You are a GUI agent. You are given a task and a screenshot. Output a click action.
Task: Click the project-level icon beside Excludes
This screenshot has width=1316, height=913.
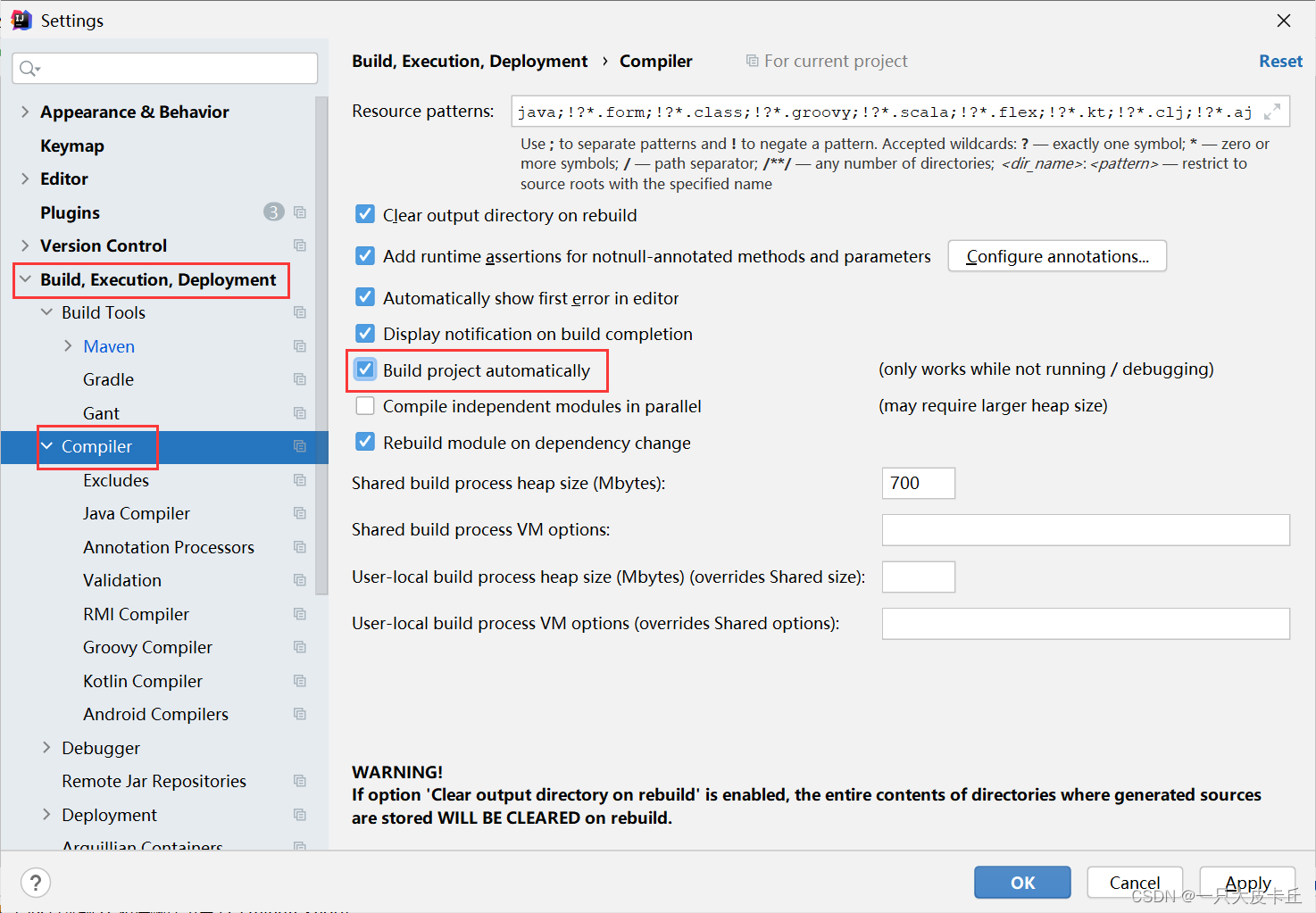(300, 480)
